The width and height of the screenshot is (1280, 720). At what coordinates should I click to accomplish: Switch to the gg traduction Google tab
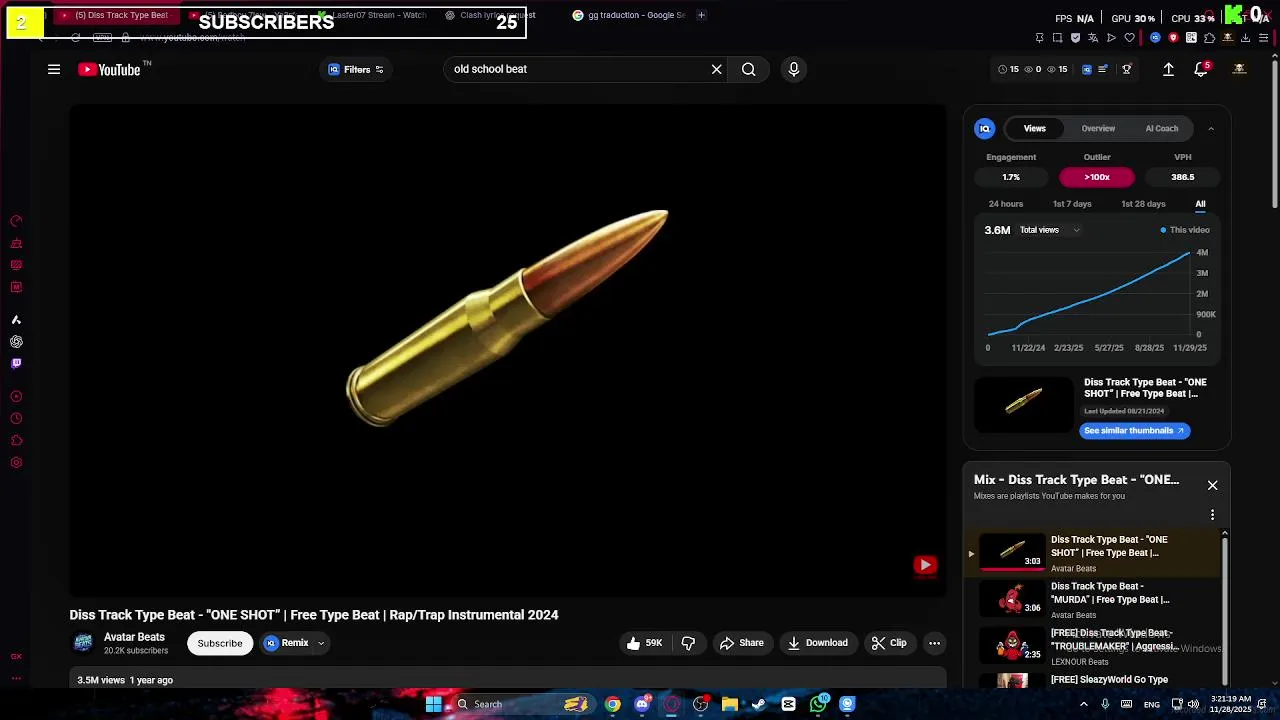630,15
